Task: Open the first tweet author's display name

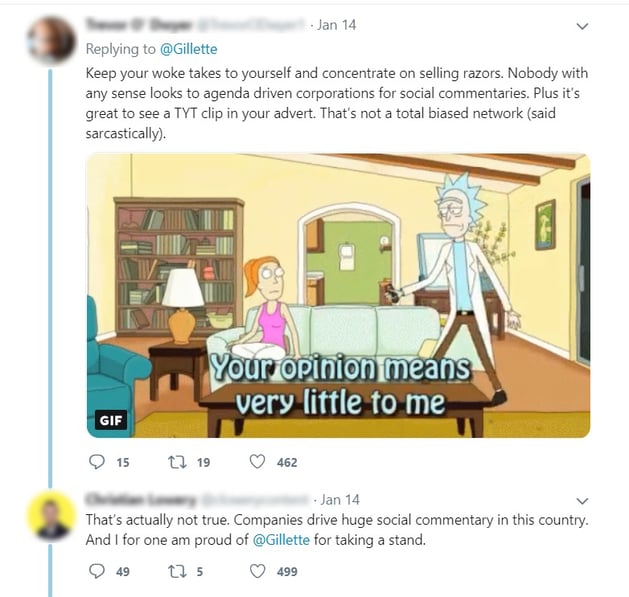Action: [138, 25]
